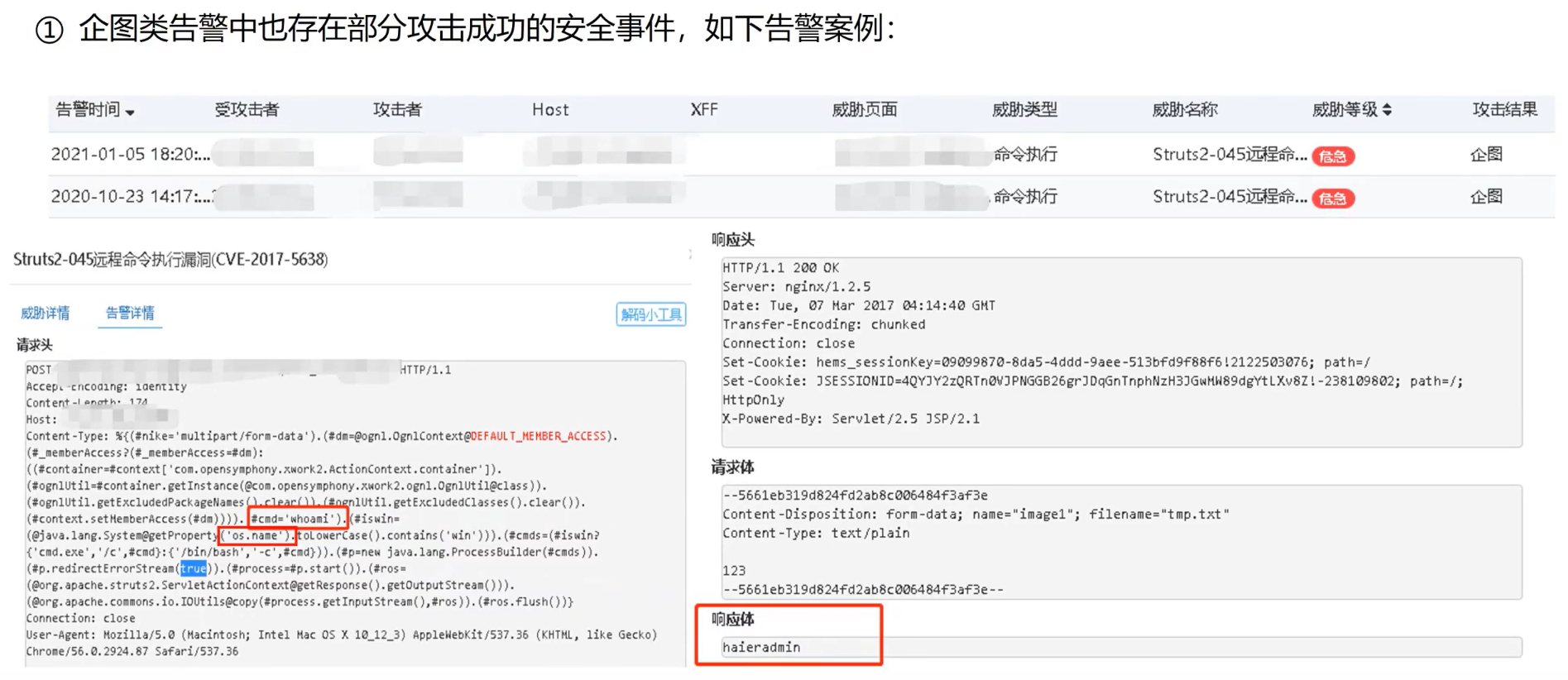Click the Host column header
Viewport: 1568px width, 680px height.
(x=550, y=109)
